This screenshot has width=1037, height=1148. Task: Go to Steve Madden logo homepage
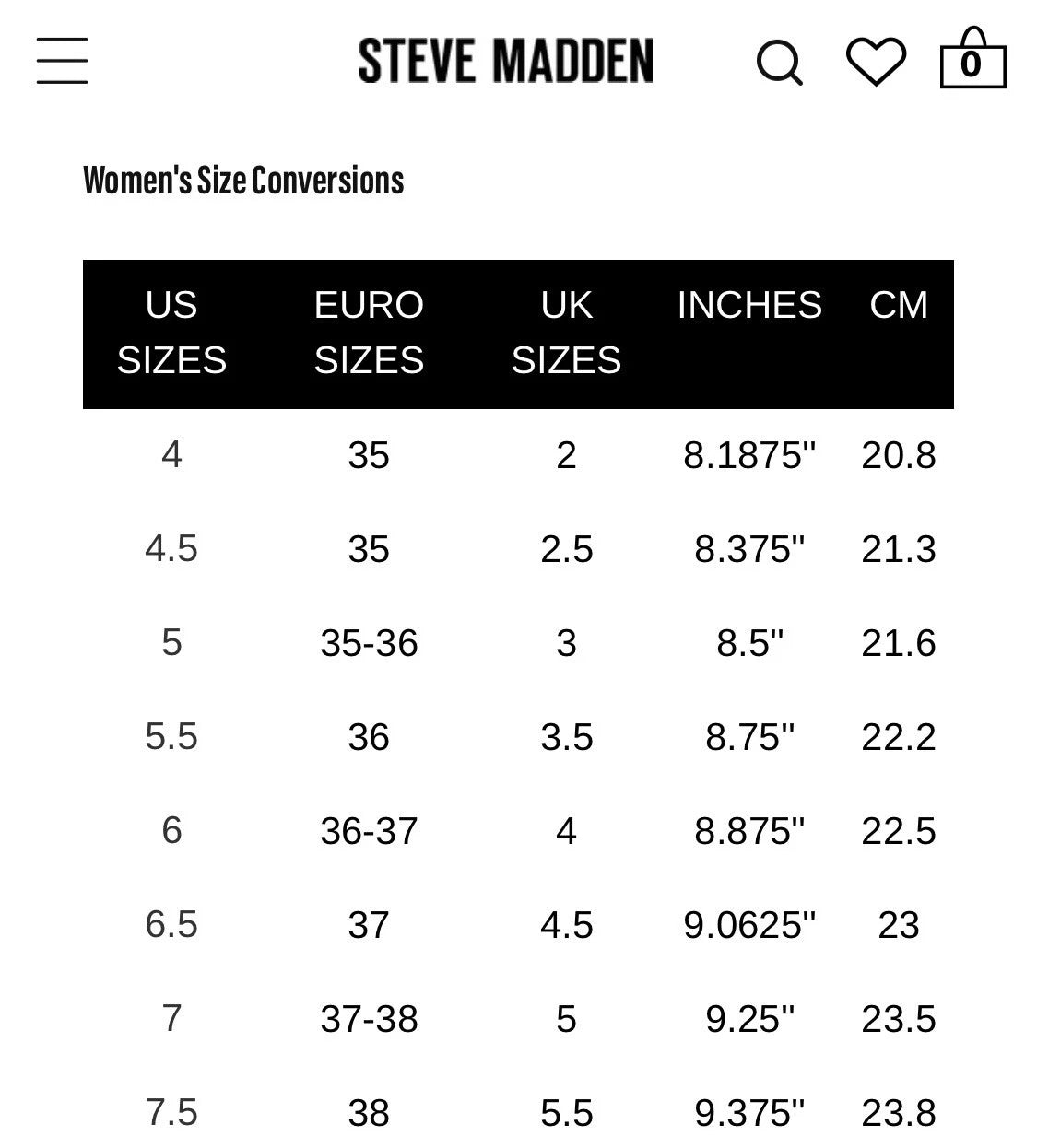tap(506, 61)
